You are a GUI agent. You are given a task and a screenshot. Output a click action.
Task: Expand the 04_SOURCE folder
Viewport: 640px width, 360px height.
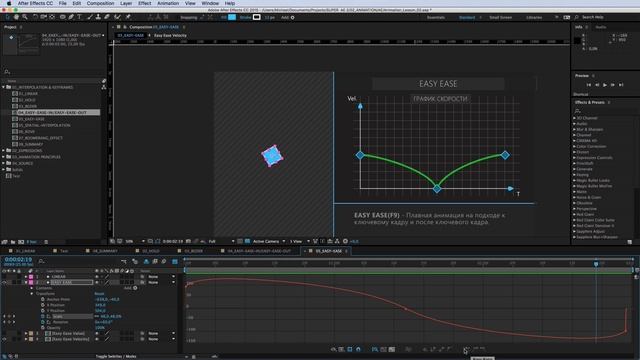(4, 163)
